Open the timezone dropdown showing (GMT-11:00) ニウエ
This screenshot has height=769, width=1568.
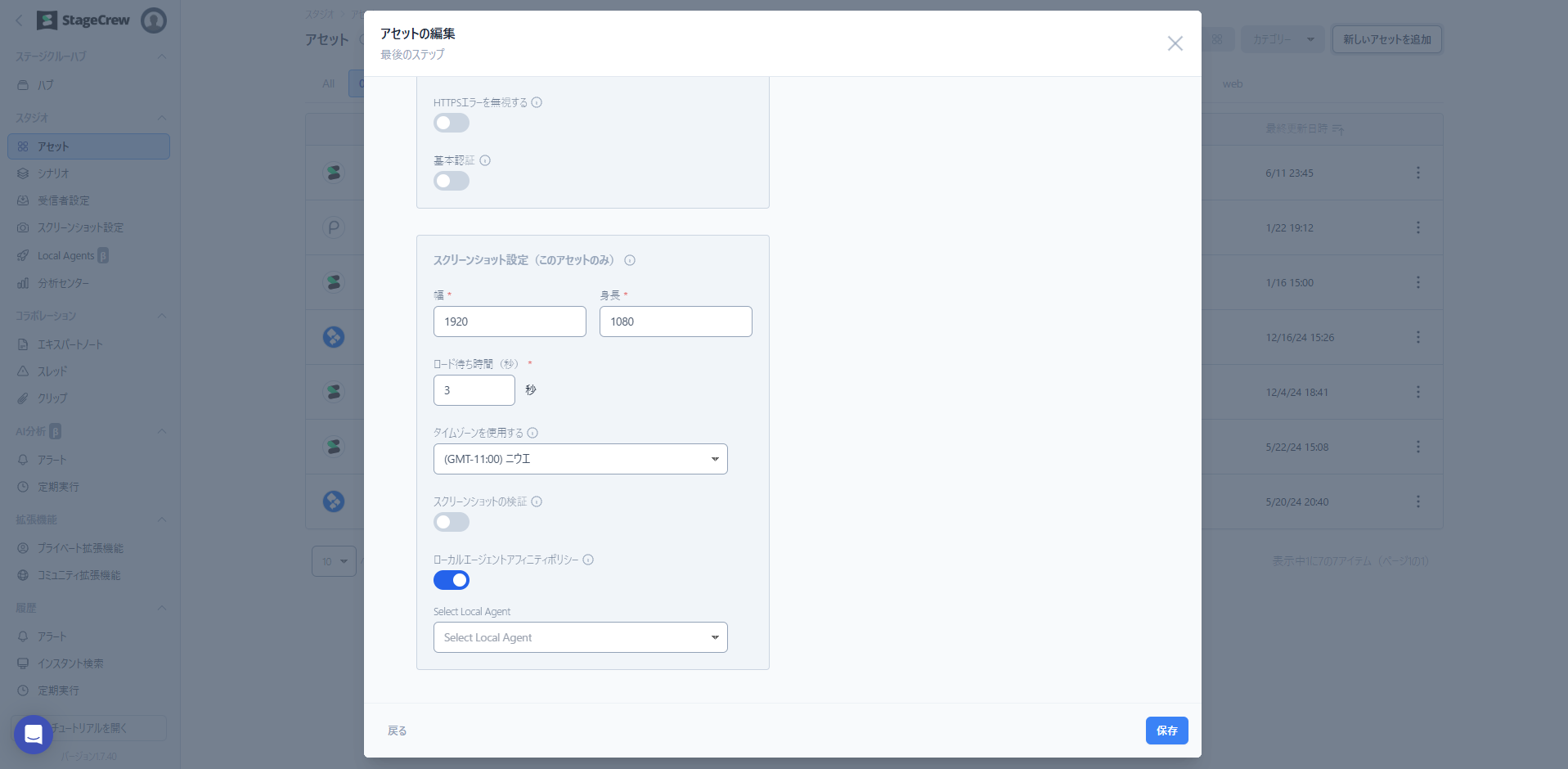(x=580, y=459)
